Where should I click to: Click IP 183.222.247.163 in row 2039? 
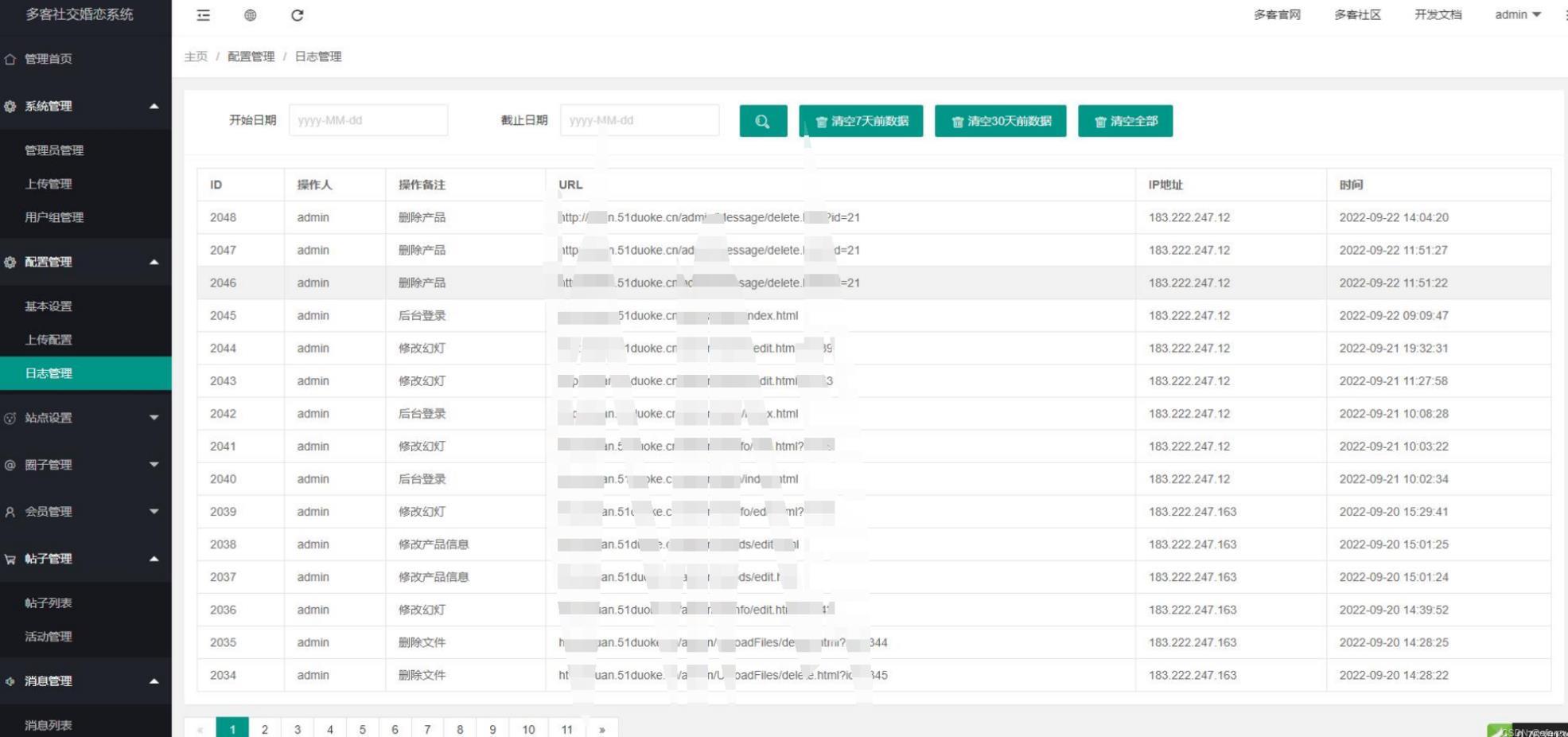point(1193,512)
